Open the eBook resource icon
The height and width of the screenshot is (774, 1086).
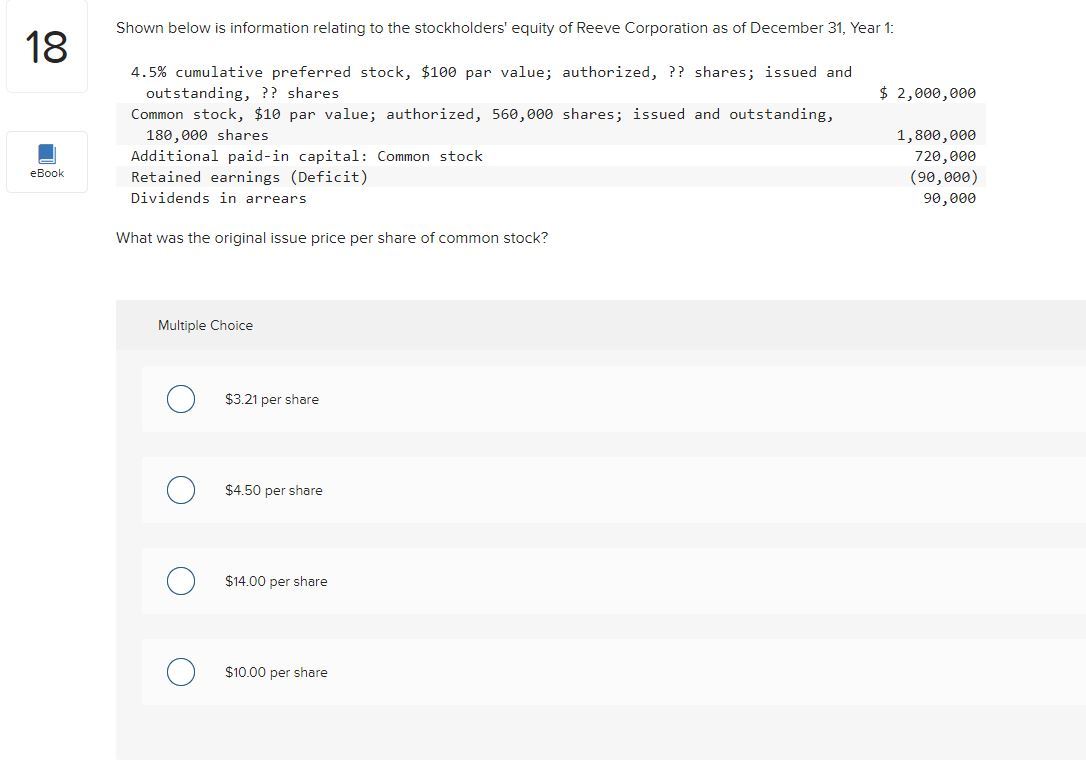(46, 161)
